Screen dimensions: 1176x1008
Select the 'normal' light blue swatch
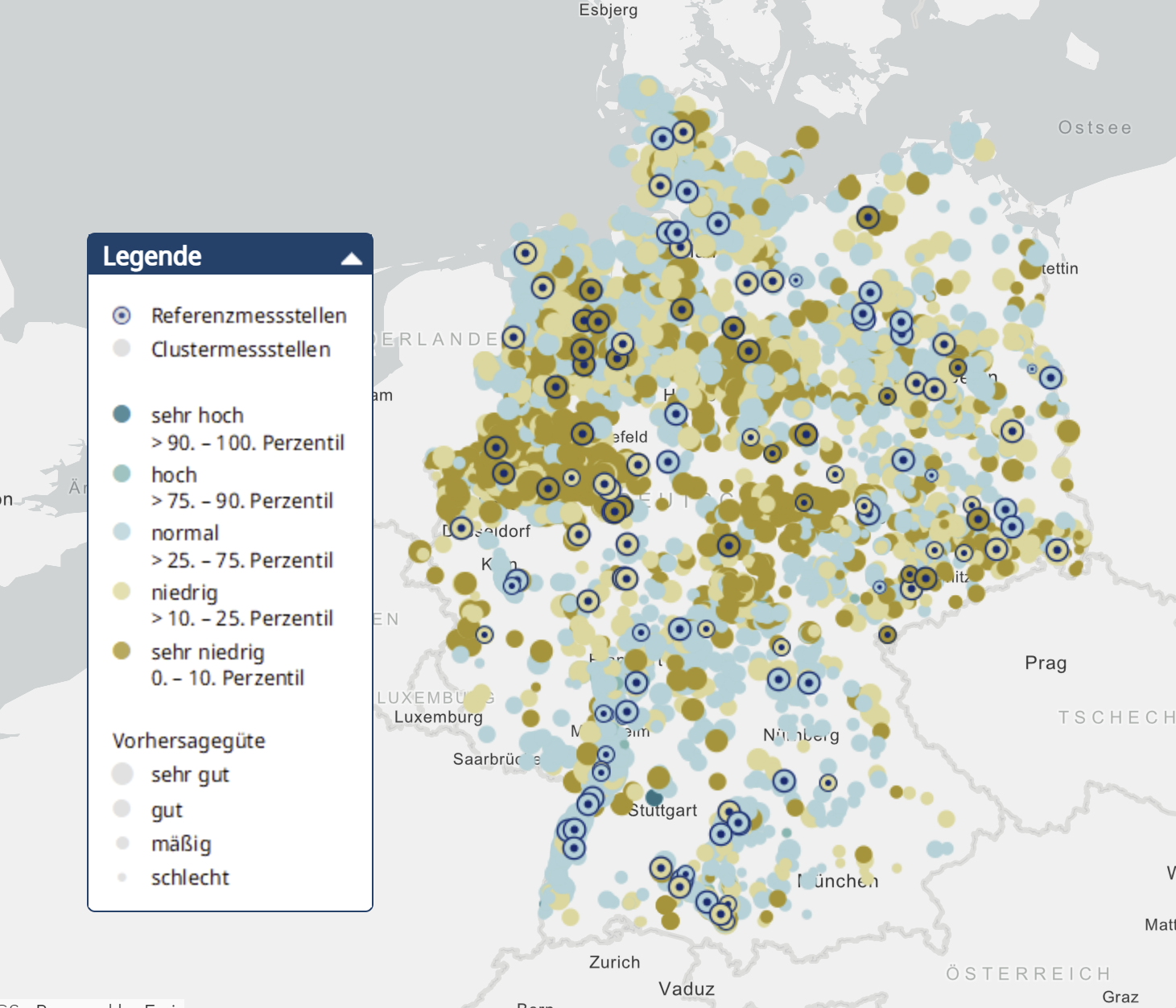tap(122, 532)
